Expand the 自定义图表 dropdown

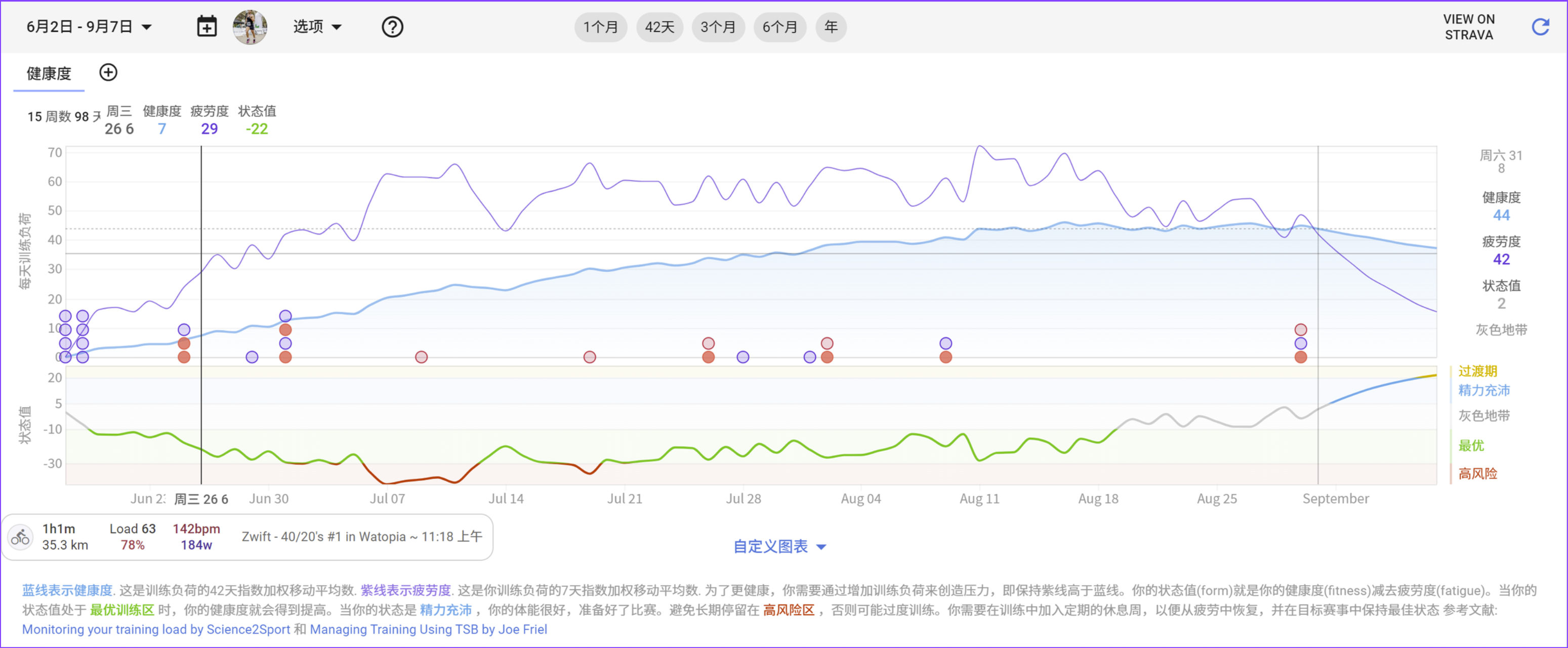[x=779, y=546]
